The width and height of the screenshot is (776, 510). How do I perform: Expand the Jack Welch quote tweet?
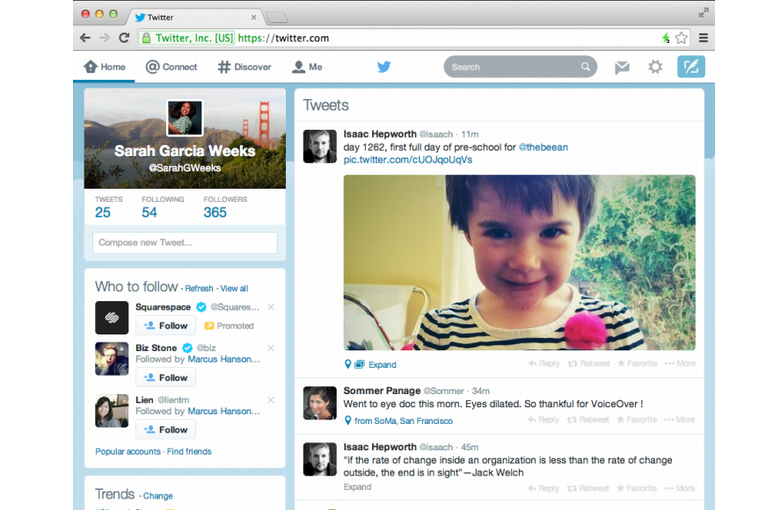[x=357, y=487]
